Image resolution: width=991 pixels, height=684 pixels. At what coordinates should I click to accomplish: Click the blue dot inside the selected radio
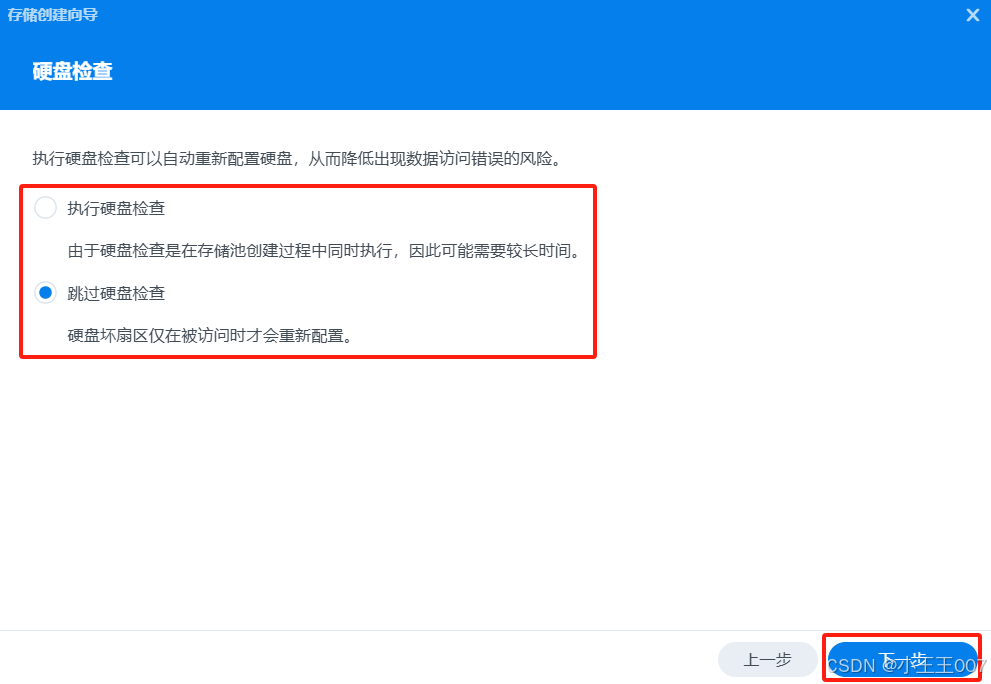[x=46, y=293]
